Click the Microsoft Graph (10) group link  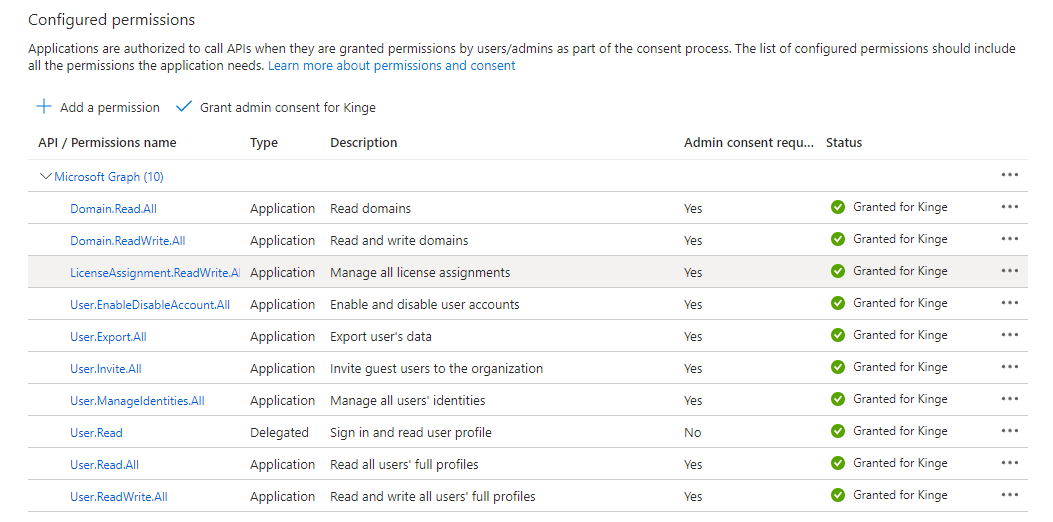(x=109, y=177)
